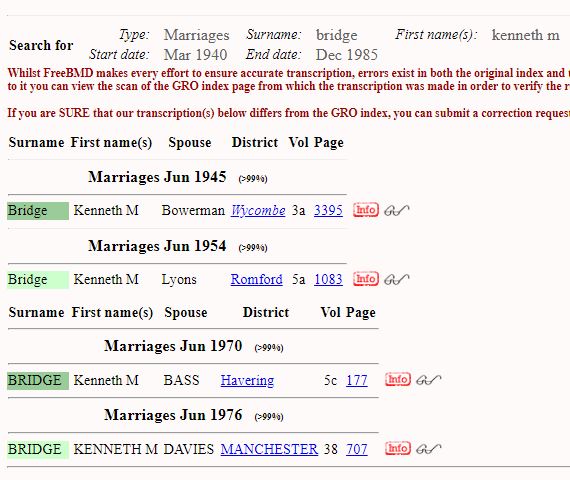
Task: Follow the page 177 link
Action: coord(357,380)
